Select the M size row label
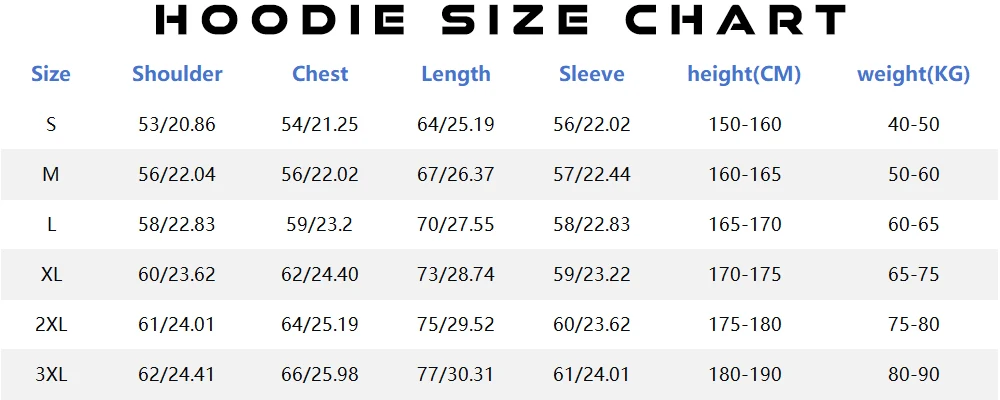 51,175
